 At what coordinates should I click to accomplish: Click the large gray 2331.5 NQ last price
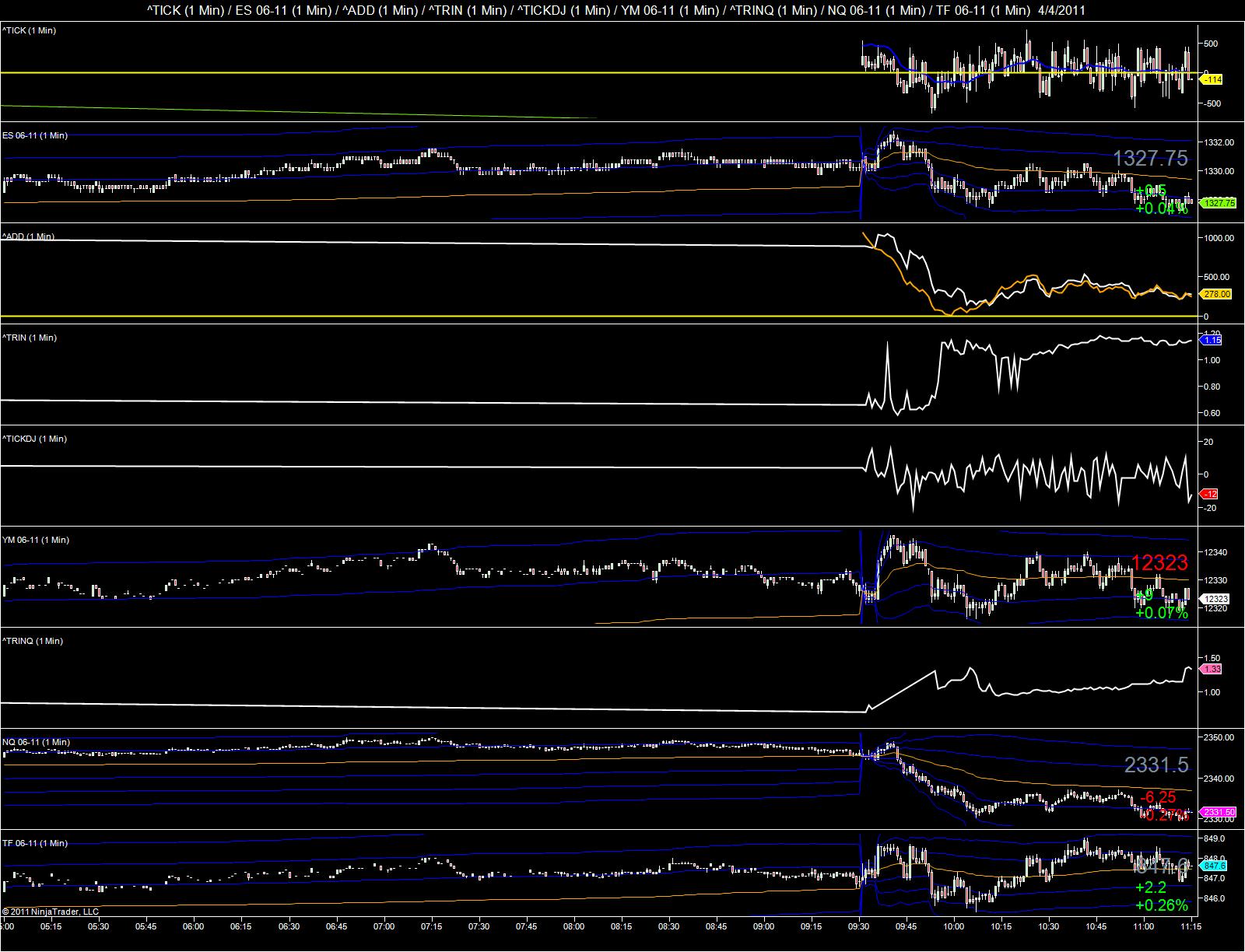[1156, 765]
